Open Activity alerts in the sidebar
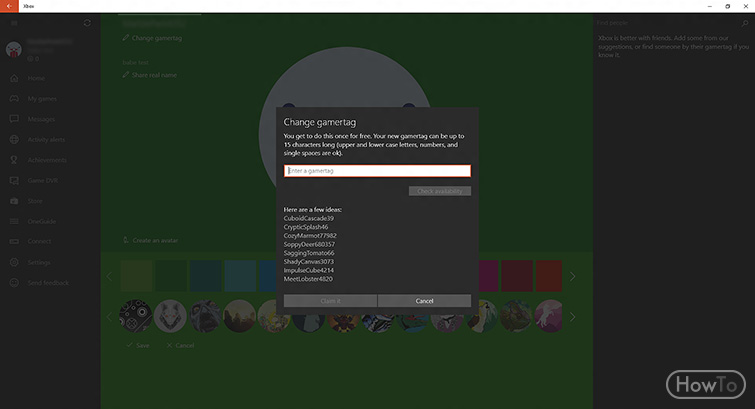This screenshot has width=755, height=409. (46, 140)
